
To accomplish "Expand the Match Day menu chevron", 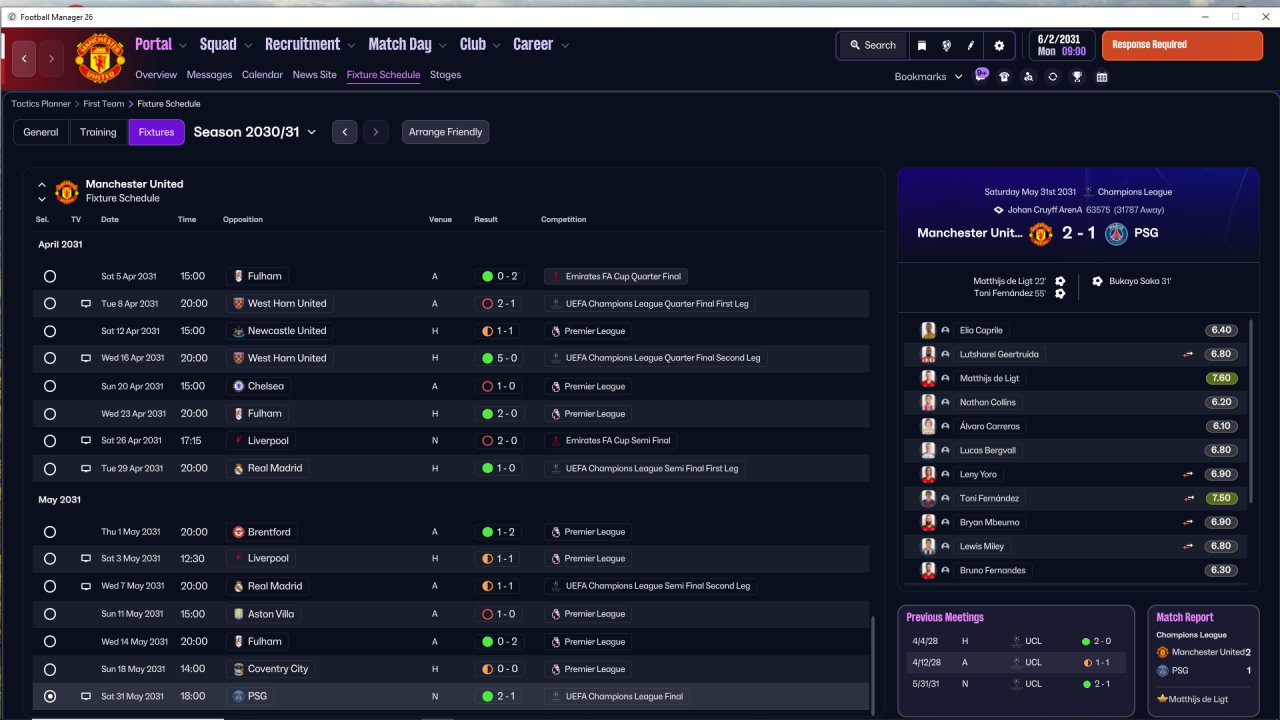I will pos(443,45).
